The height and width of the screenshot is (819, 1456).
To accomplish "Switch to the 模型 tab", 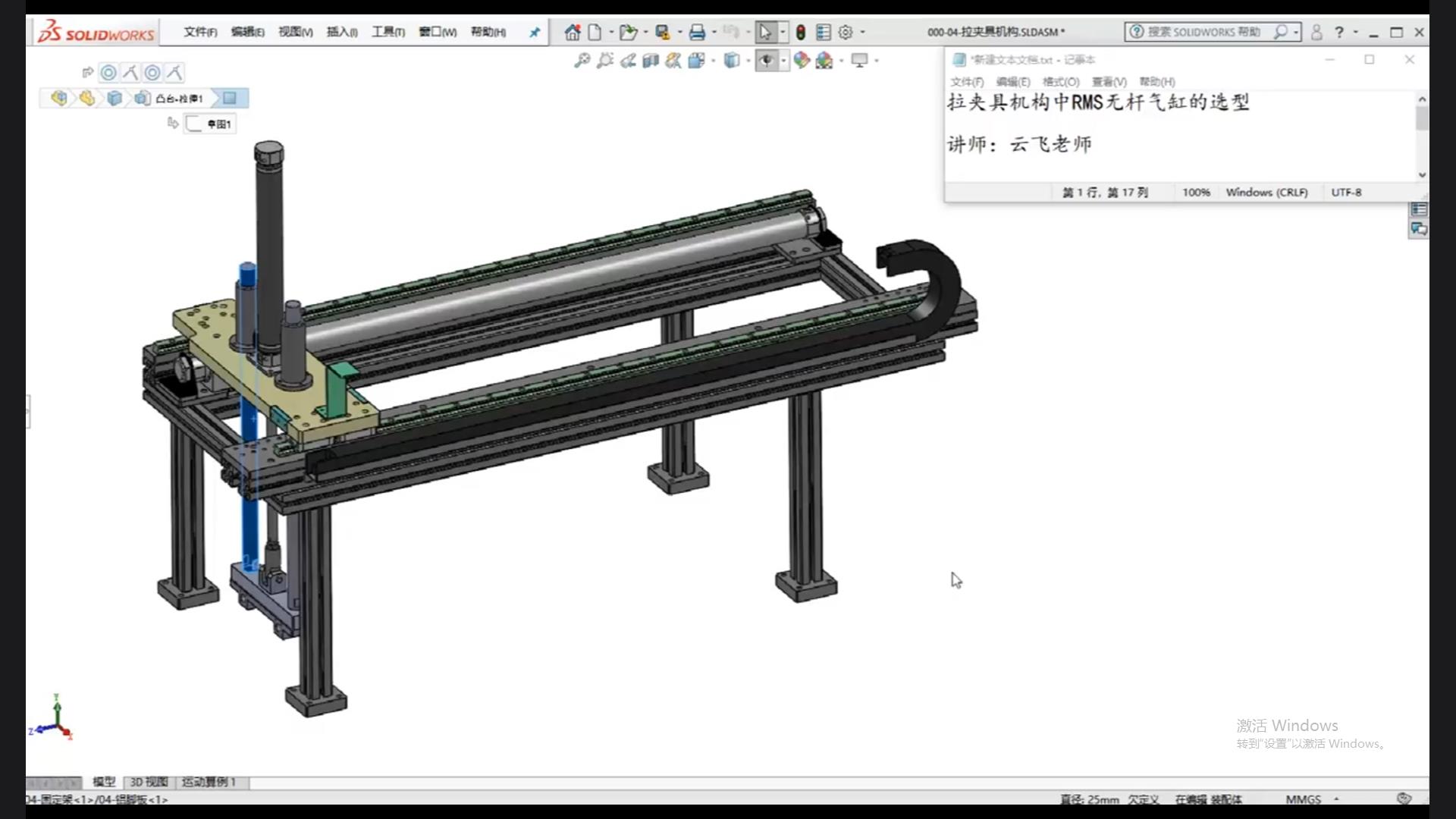I will pos(104,782).
